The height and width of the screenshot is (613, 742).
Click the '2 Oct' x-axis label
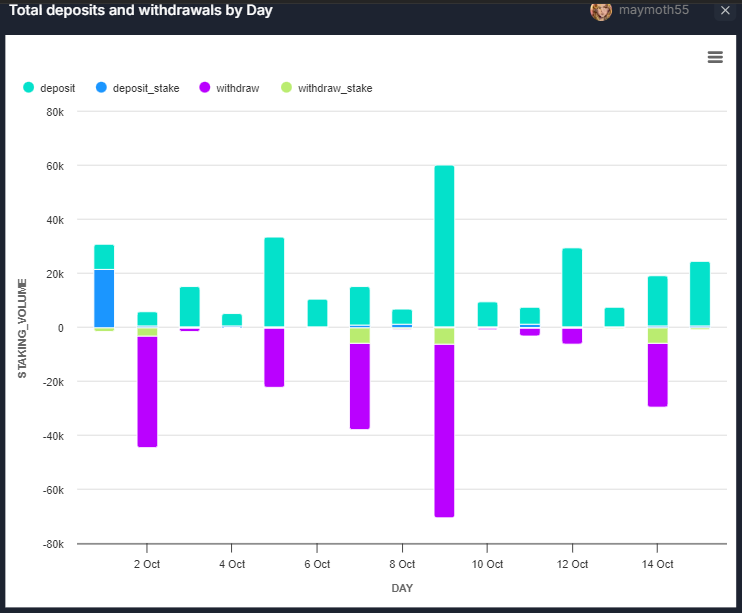coord(147,564)
